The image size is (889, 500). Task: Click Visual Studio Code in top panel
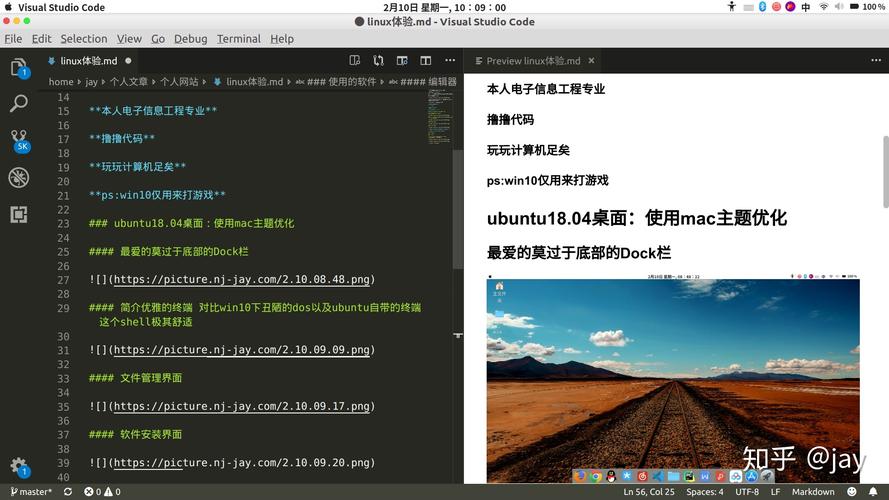[61, 7]
